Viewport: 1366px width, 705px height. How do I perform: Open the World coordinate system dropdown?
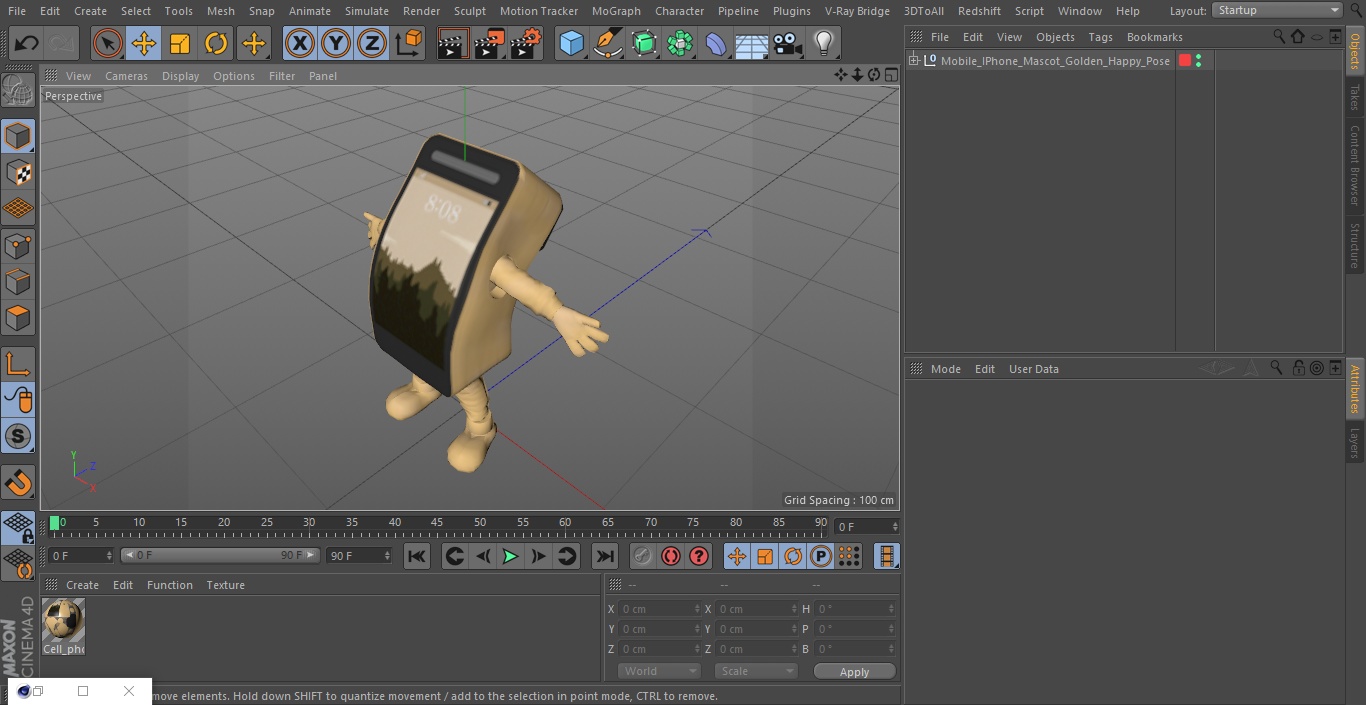point(658,671)
